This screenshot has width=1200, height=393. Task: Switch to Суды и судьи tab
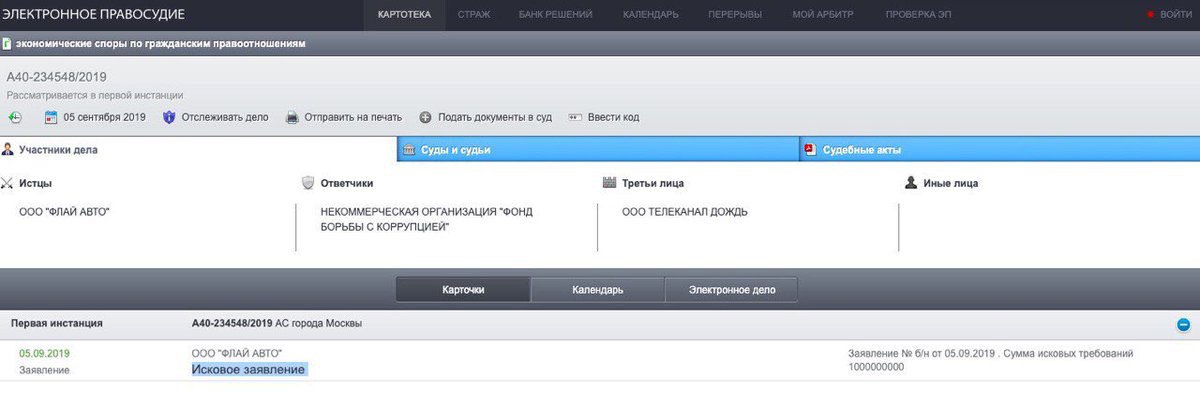[598, 150]
